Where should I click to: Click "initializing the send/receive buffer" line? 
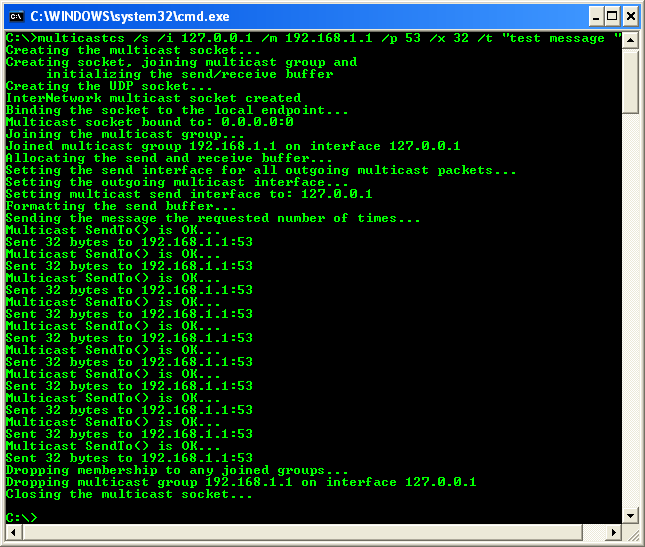point(190,74)
